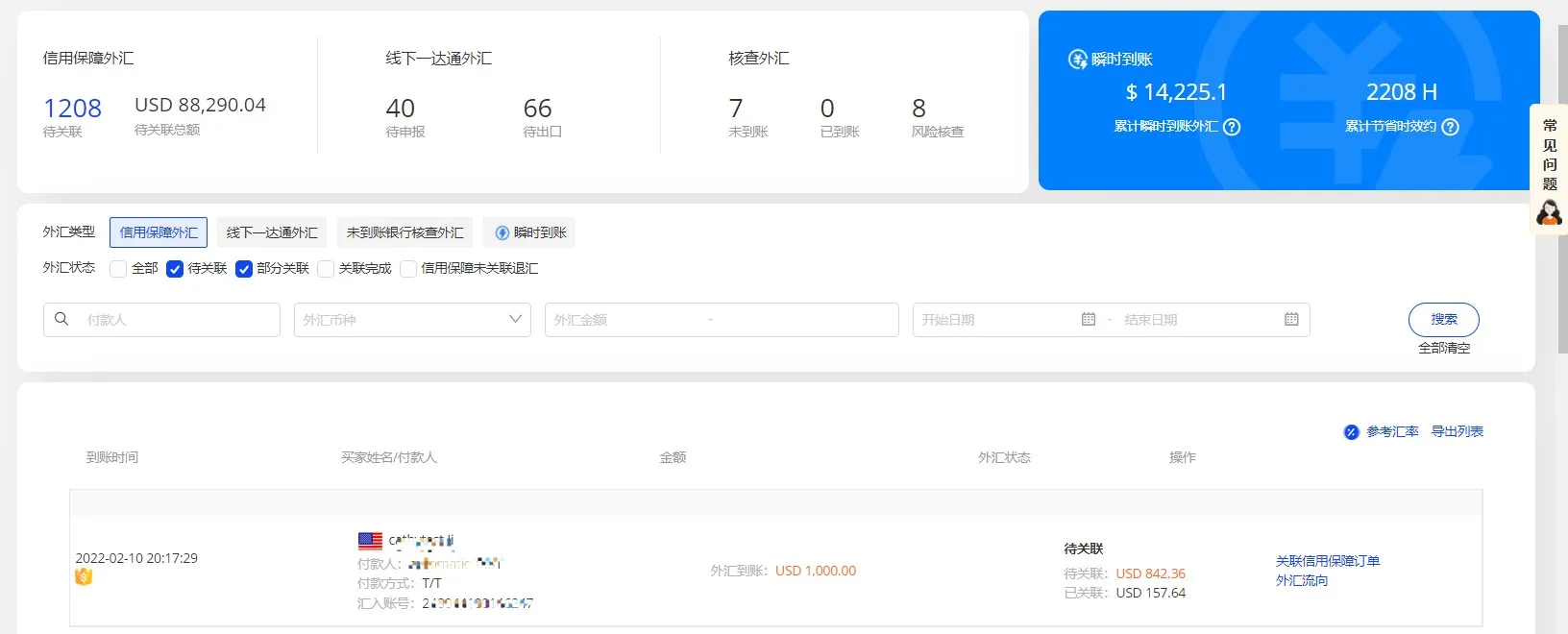
Task: Click the 外汇金额 minimum amount field
Action: [623, 320]
